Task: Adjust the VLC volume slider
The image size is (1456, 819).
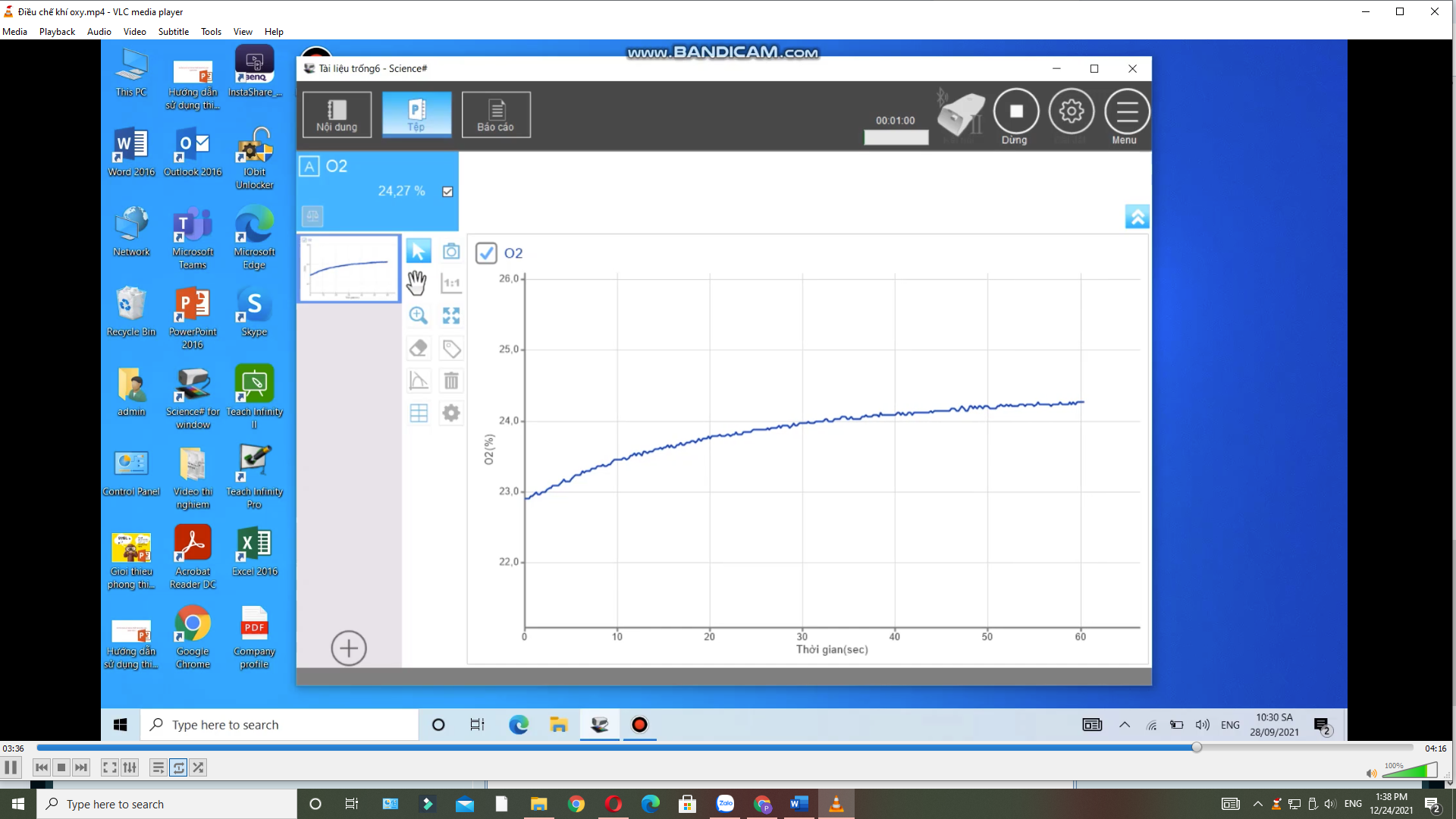Action: pyautogui.click(x=1409, y=771)
